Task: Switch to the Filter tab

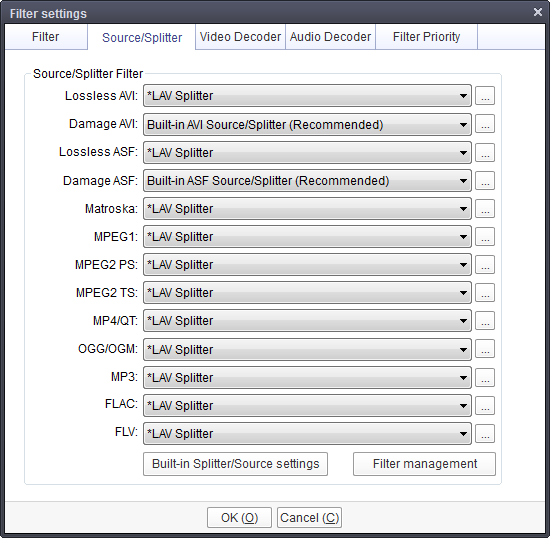Action: [46, 37]
